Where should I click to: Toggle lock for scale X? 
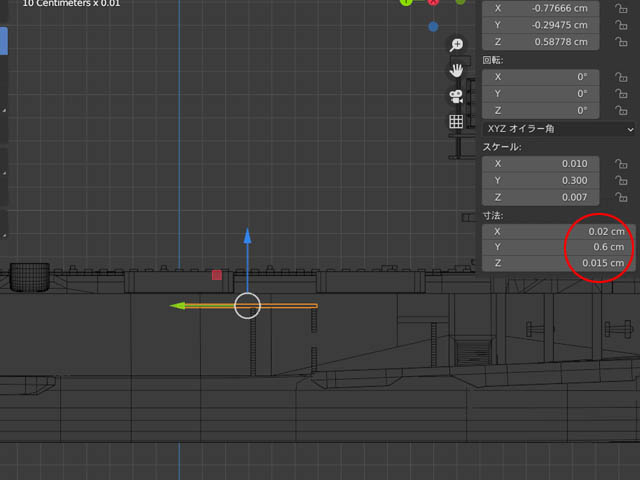(x=621, y=164)
